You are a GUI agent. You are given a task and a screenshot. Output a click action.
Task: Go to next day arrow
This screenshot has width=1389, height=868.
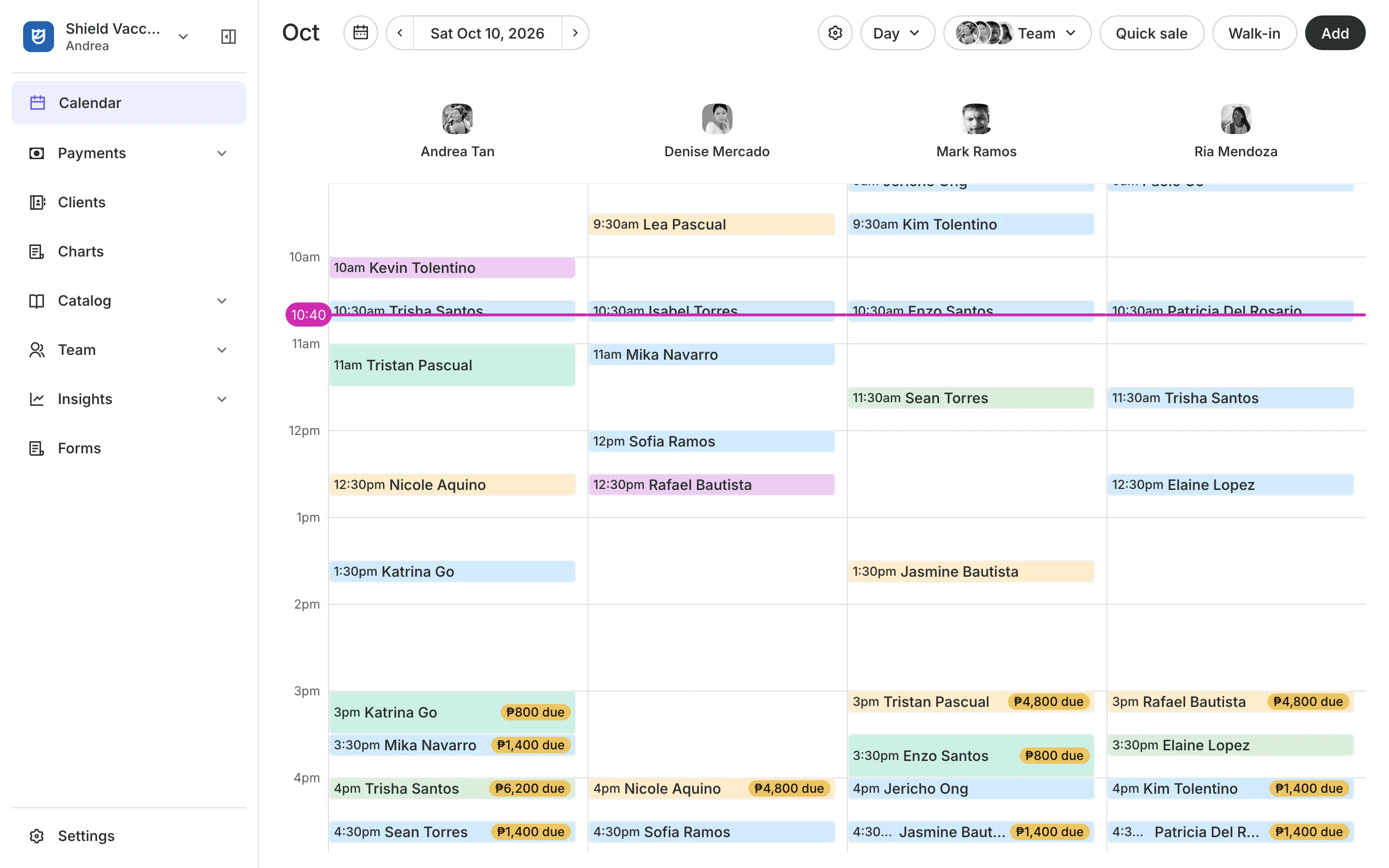pos(575,33)
